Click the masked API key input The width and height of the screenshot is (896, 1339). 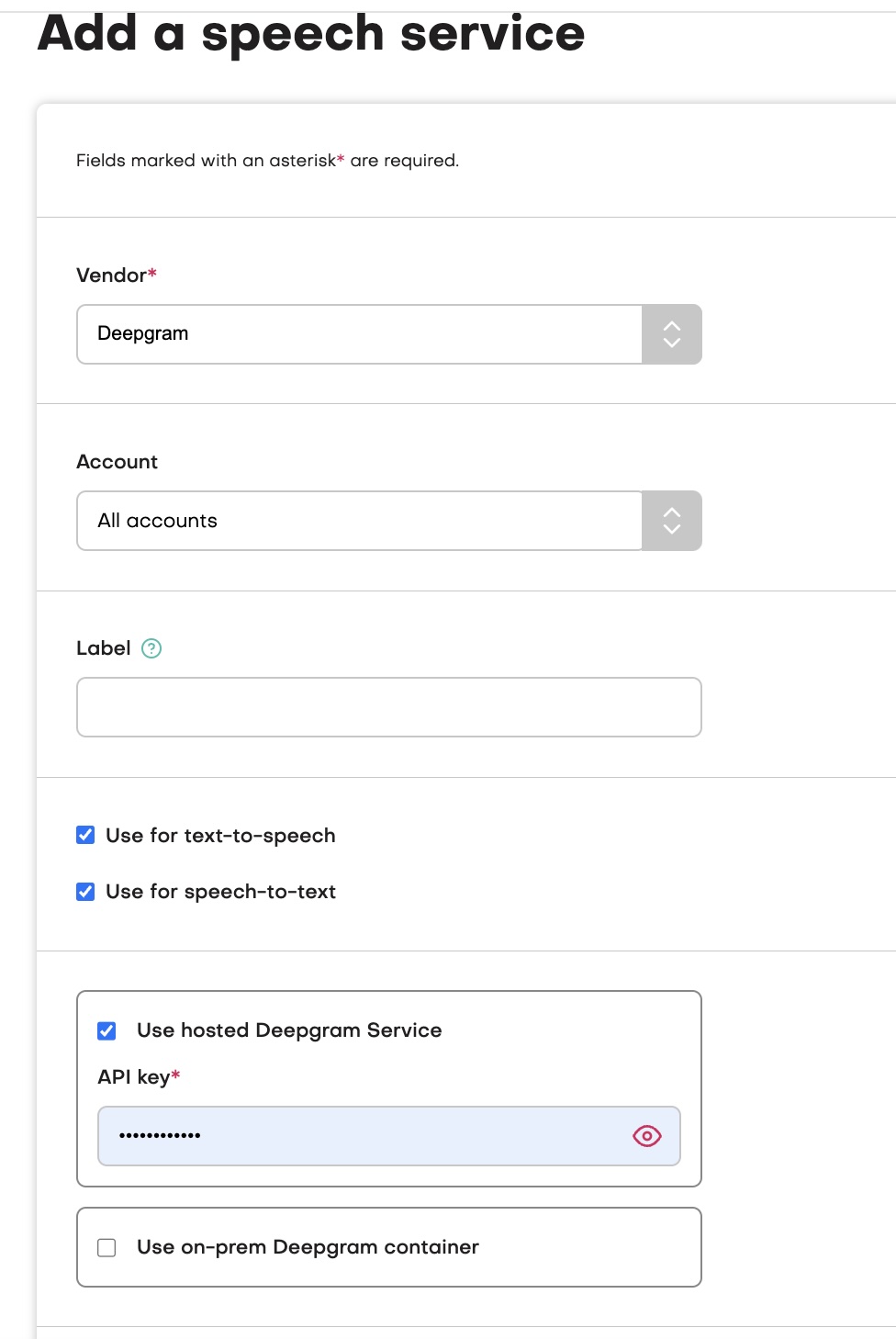367,1136
